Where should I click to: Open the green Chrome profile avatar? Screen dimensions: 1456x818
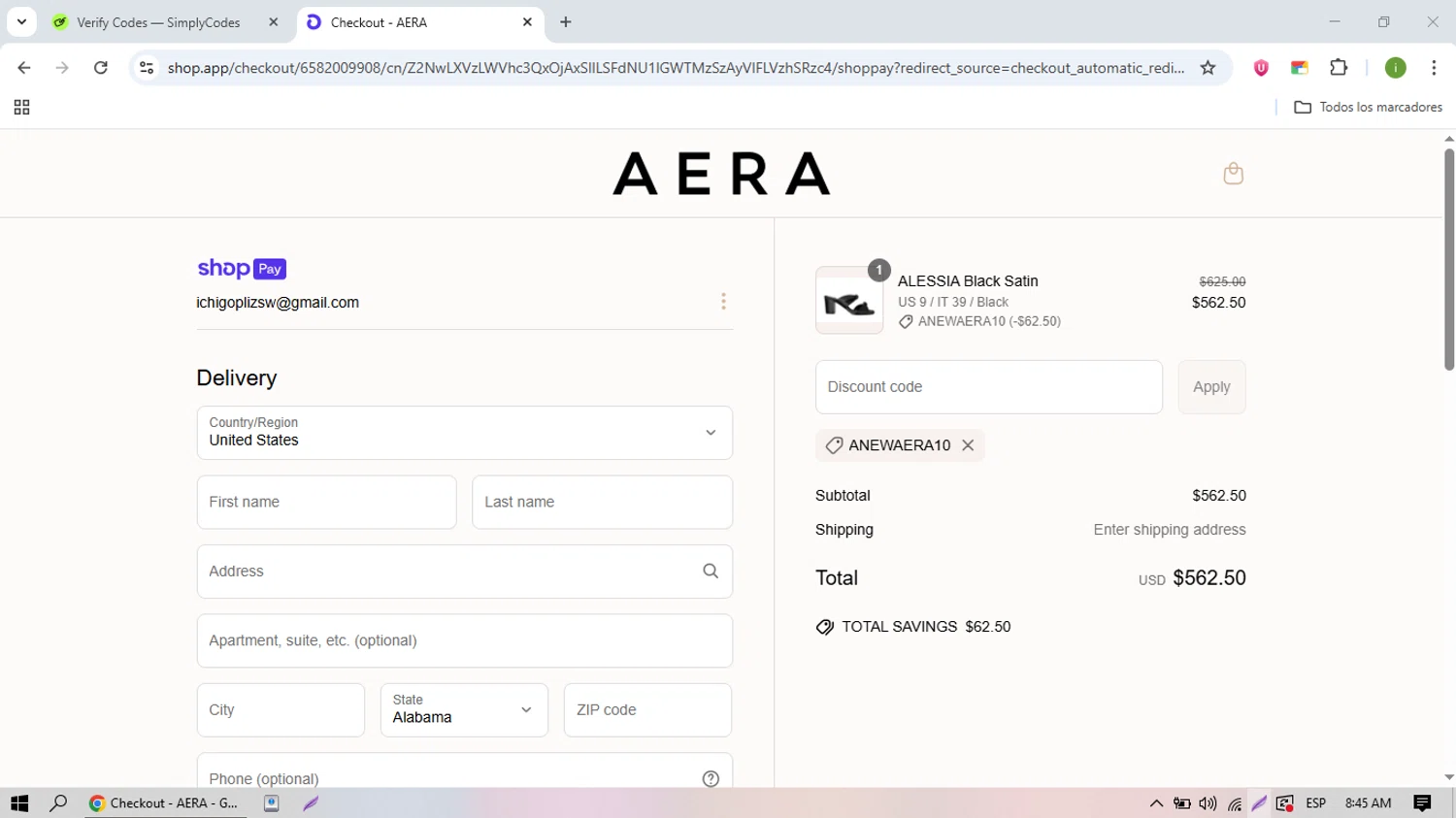[1395, 68]
